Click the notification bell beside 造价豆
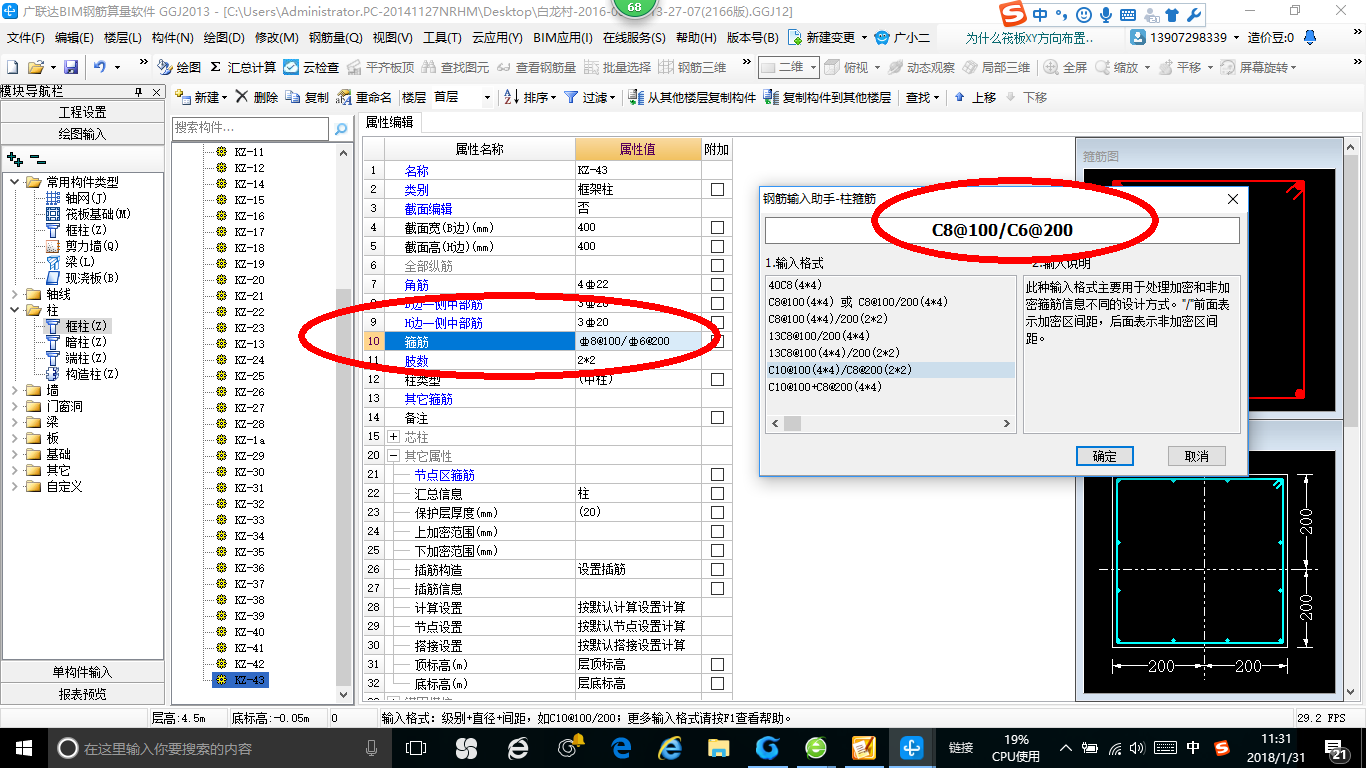Image resolution: width=1366 pixels, height=768 pixels. point(1311,37)
